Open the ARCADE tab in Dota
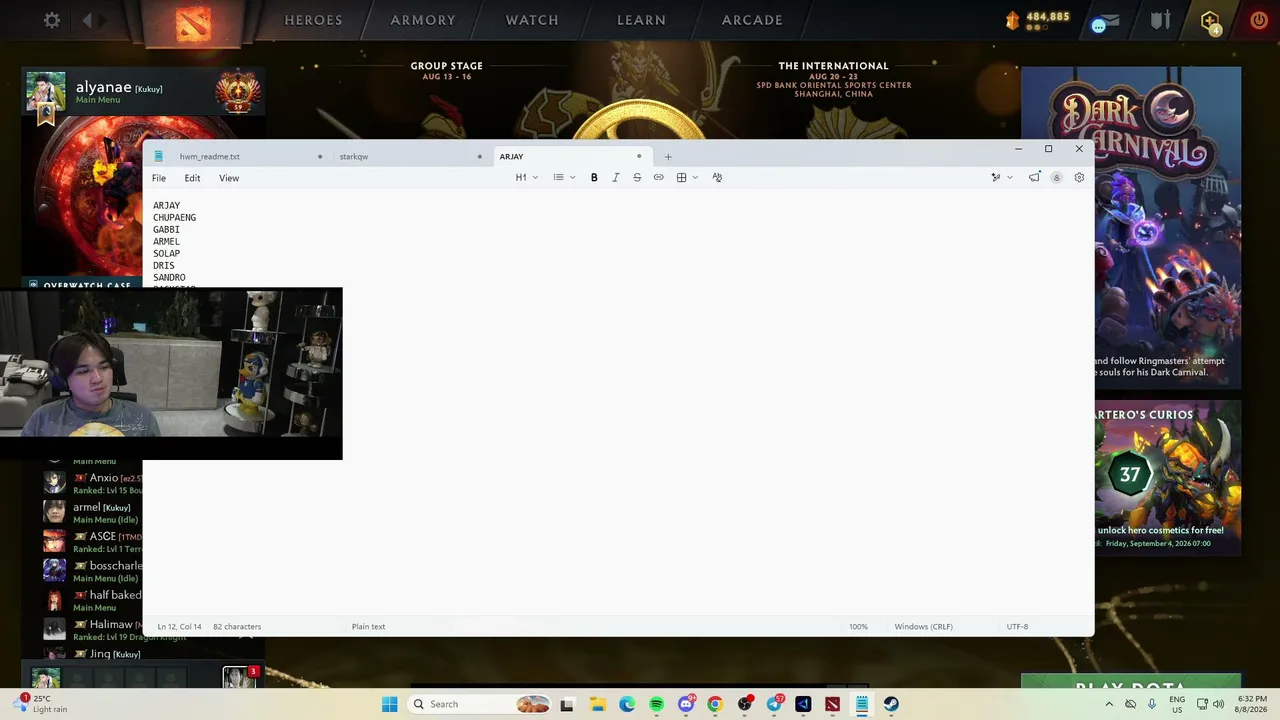This screenshot has height=720, width=1280. click(752, 20)
